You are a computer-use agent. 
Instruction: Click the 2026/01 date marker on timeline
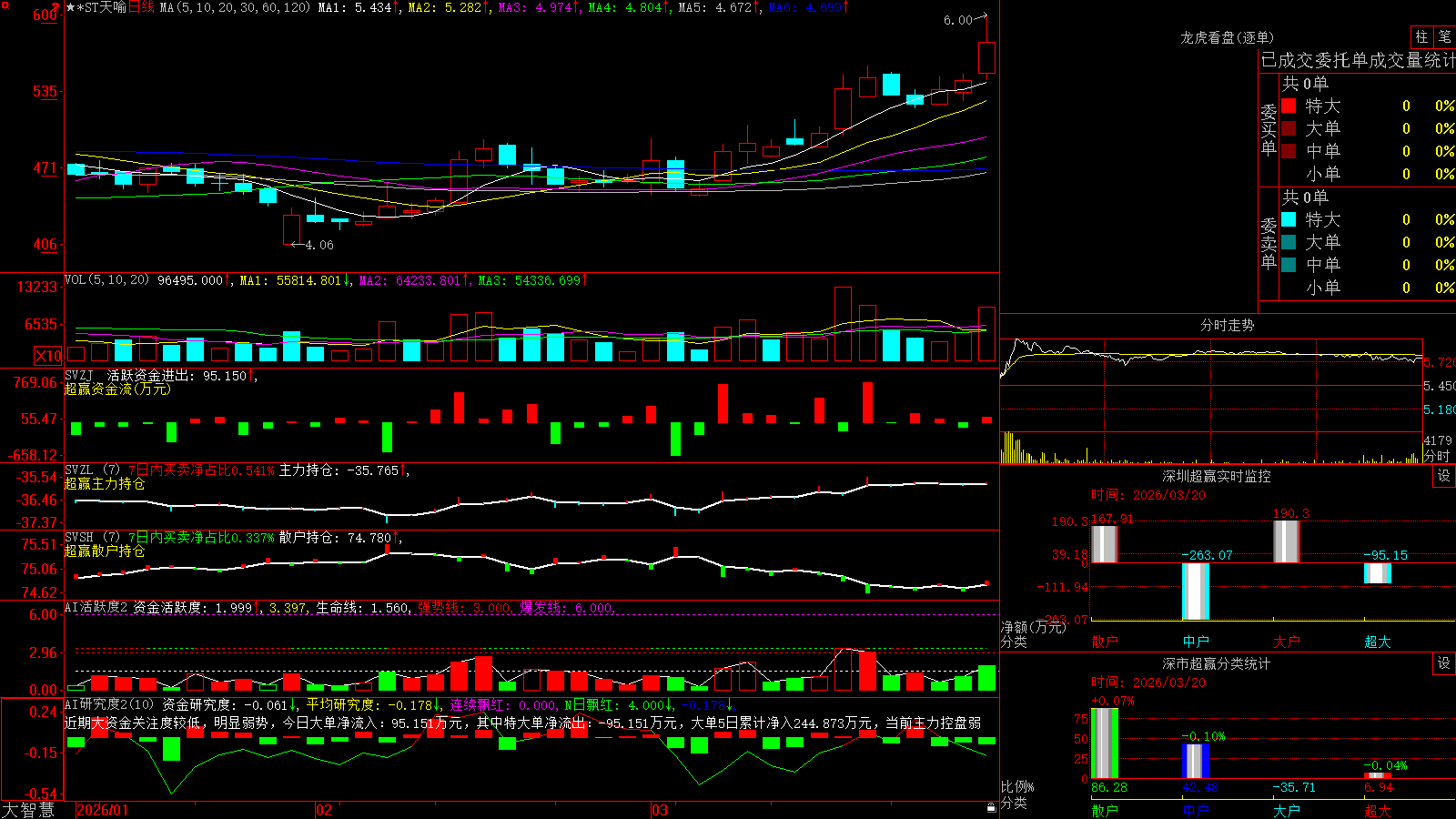coord(103,810)
